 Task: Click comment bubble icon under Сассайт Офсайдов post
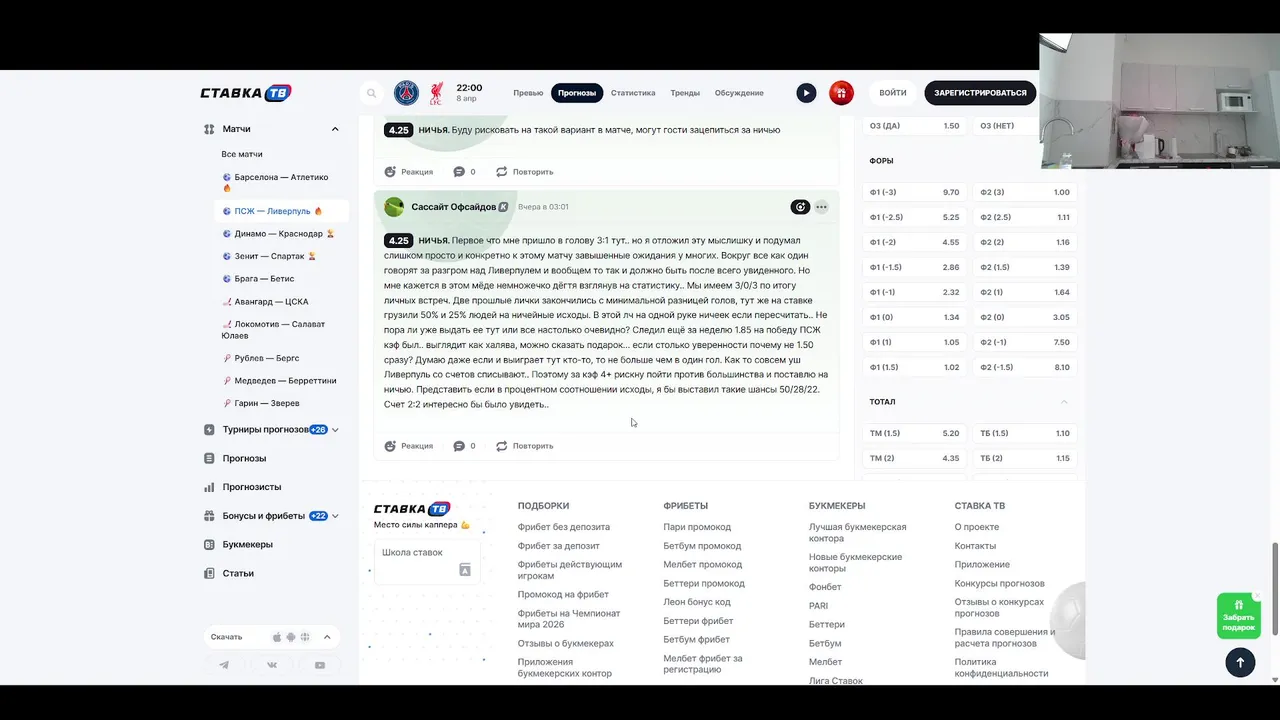[459, 446]
